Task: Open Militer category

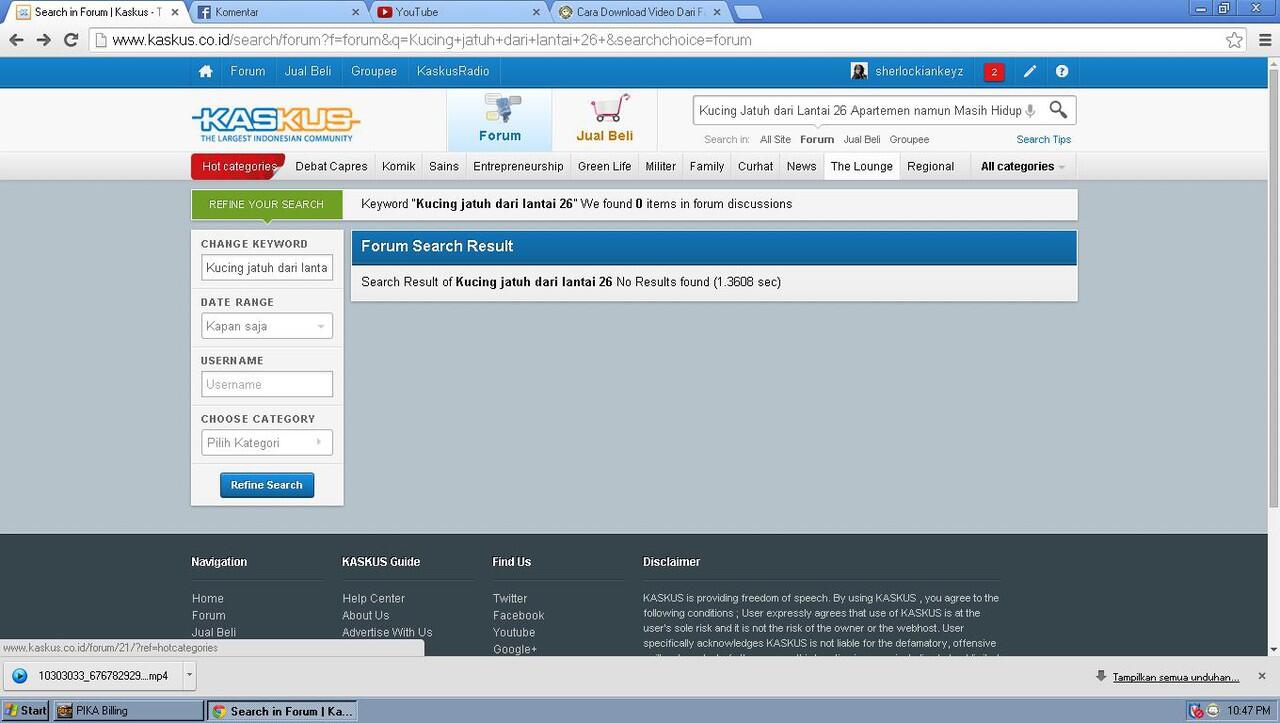Action: [x=660, y=166]
